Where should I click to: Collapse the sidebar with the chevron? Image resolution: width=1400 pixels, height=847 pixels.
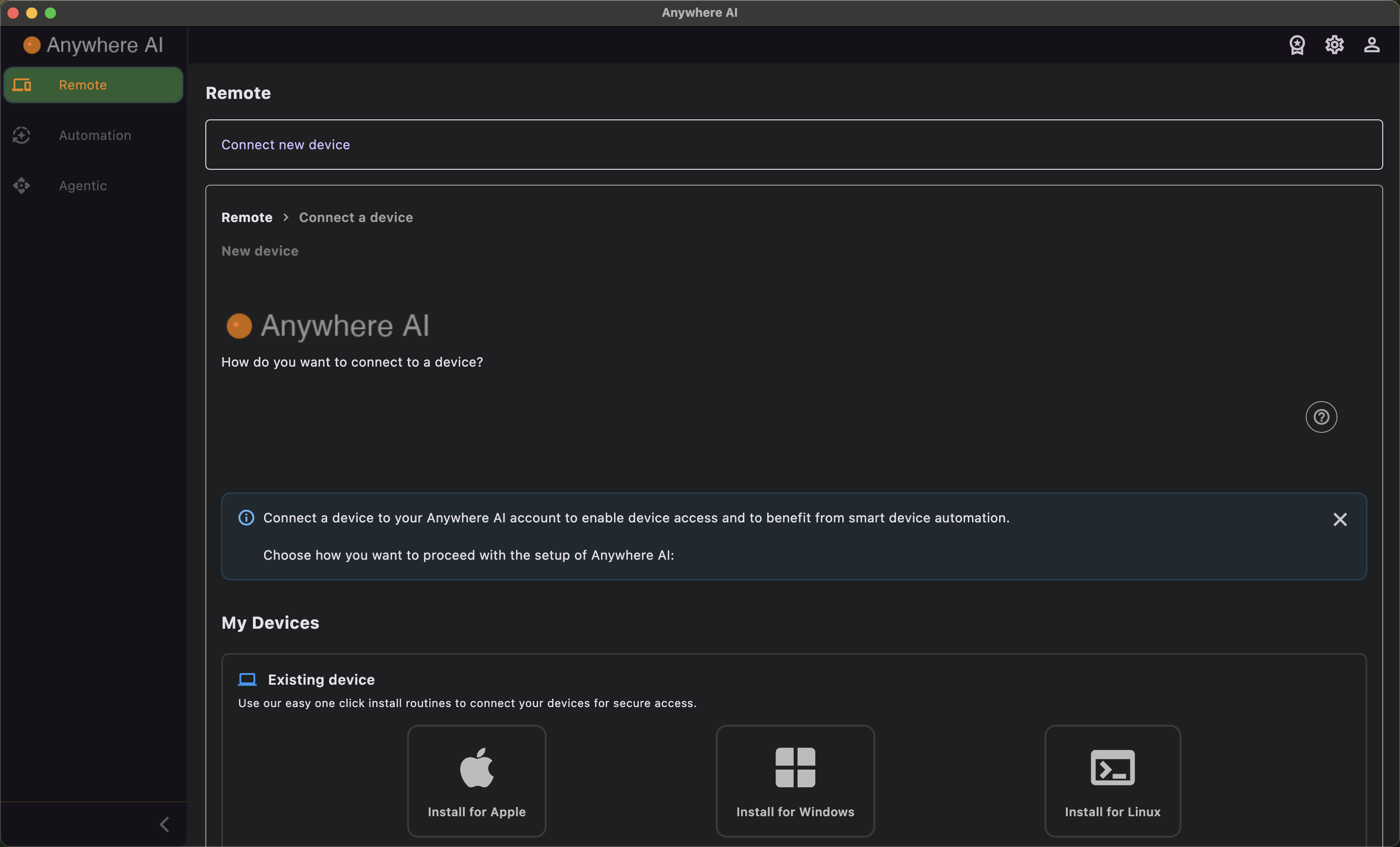(x=164, y=824)
